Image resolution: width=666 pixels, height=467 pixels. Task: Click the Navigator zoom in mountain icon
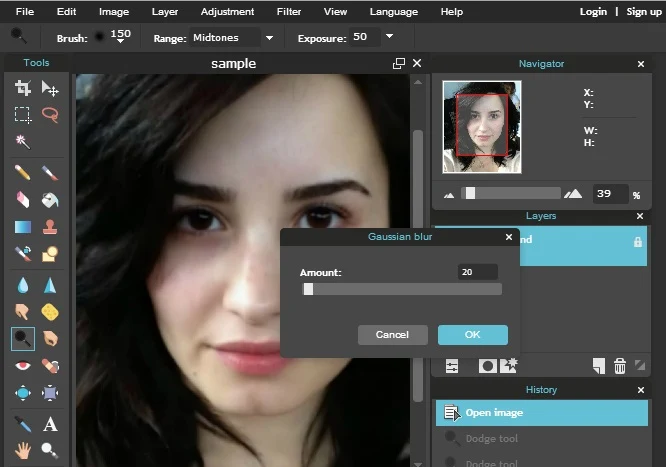573,194
